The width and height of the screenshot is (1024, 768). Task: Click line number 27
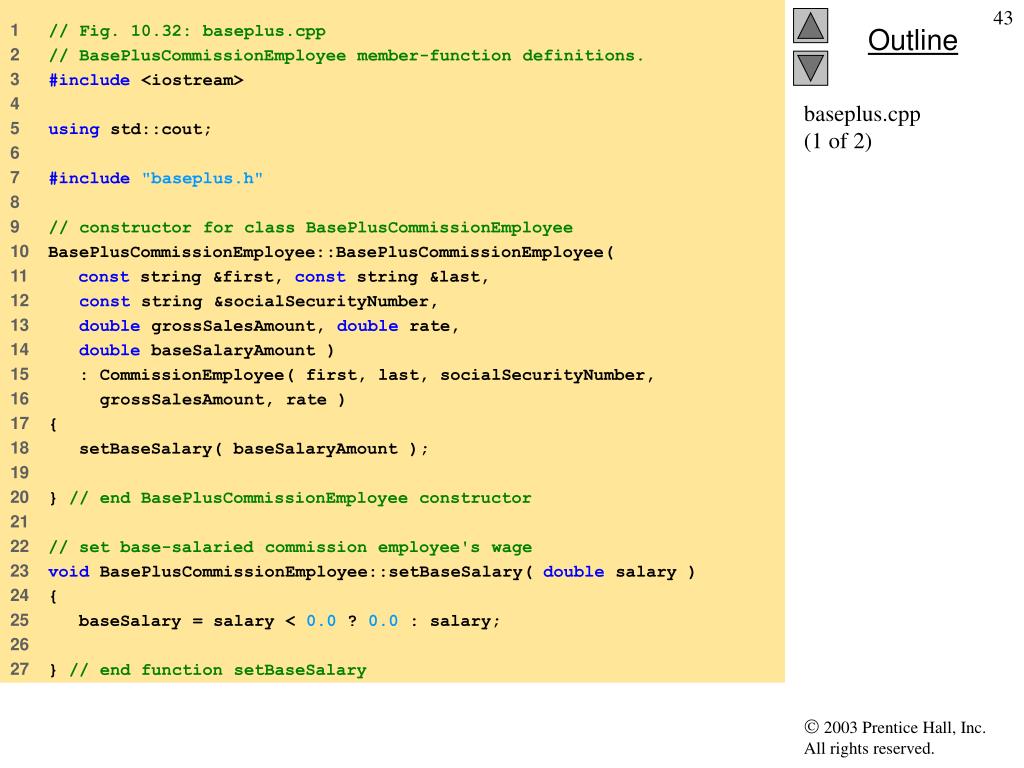click(x=20, y=669)
